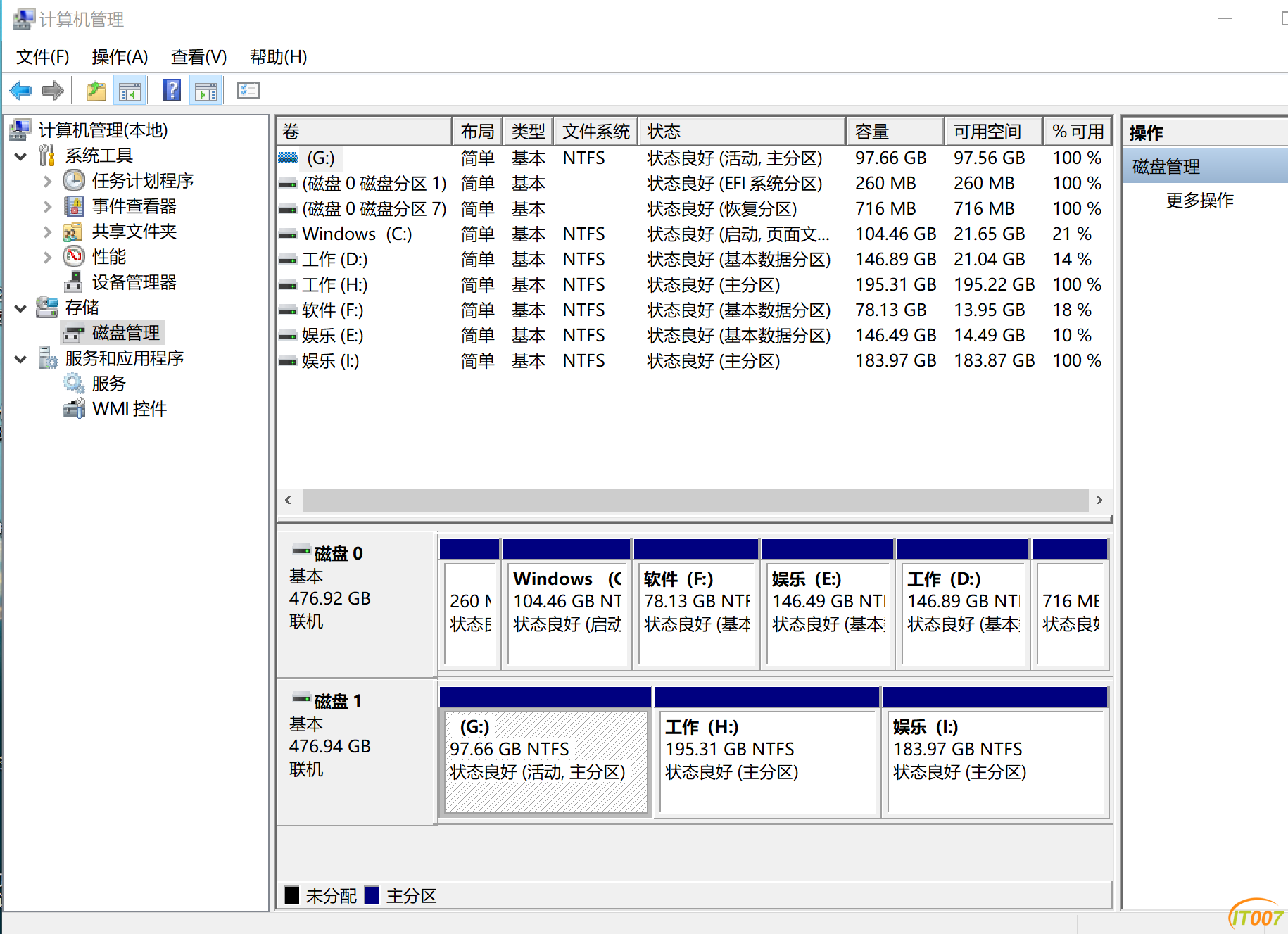Viewport: 1288px width, 934px height.
Task: Expand the 任务计划程序 node
Action: pos(47,181)
